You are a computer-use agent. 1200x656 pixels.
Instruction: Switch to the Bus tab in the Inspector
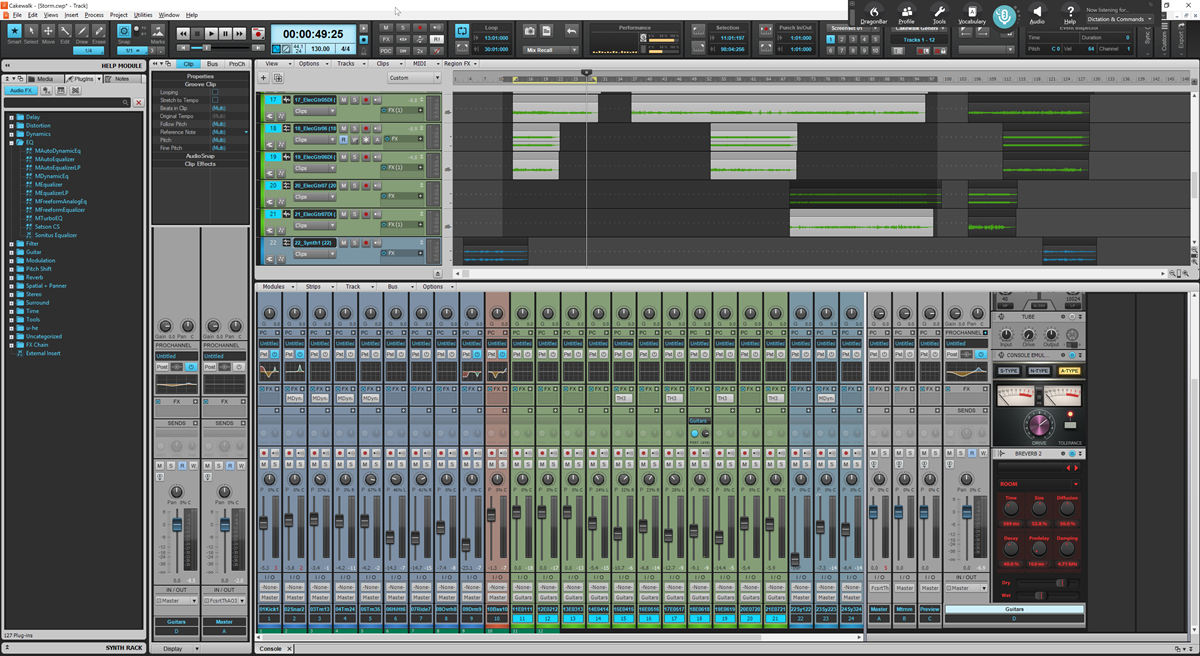click(x=212, y=64)
